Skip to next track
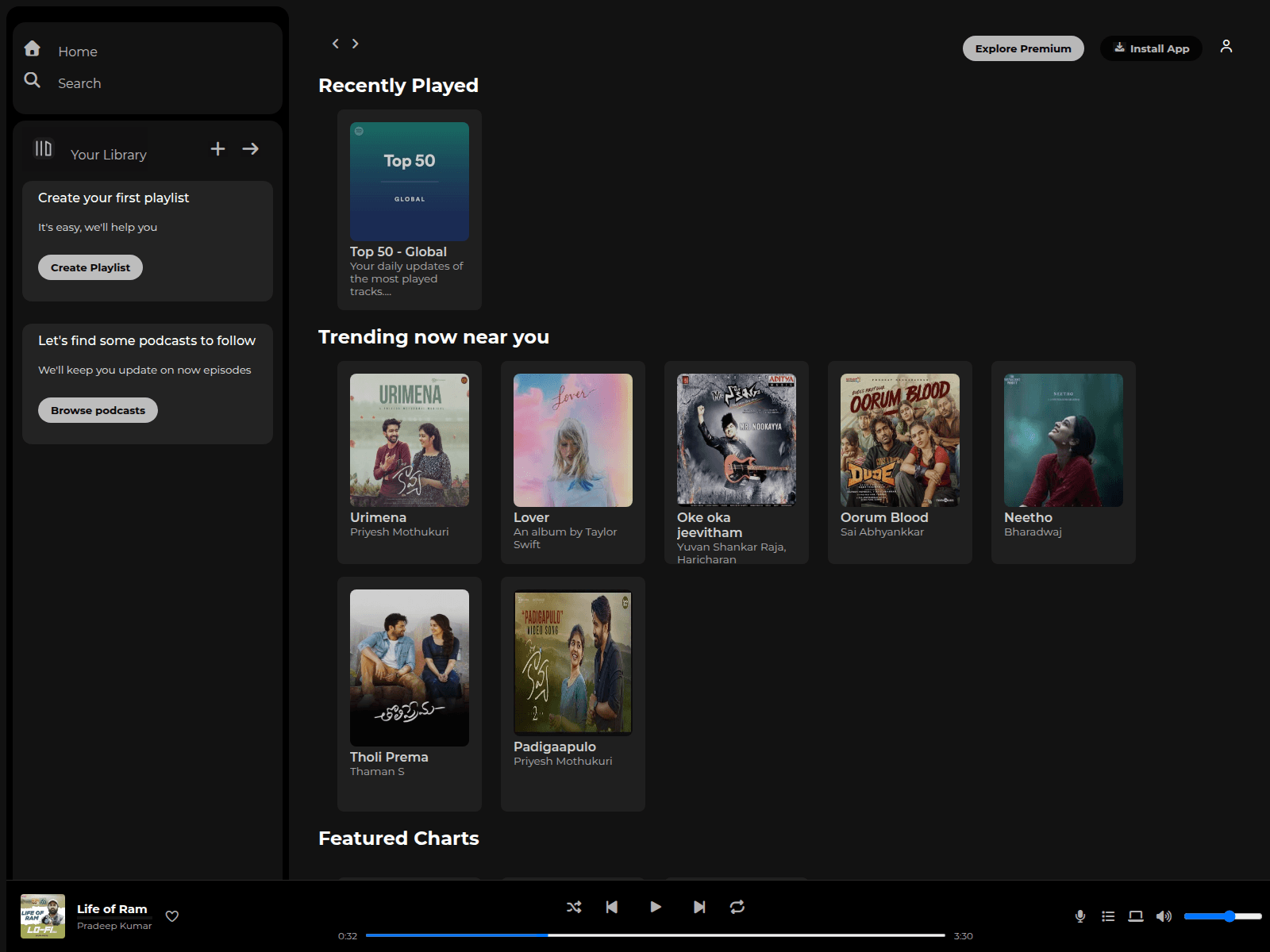The image size is (1270, 952). pos(698,907)
